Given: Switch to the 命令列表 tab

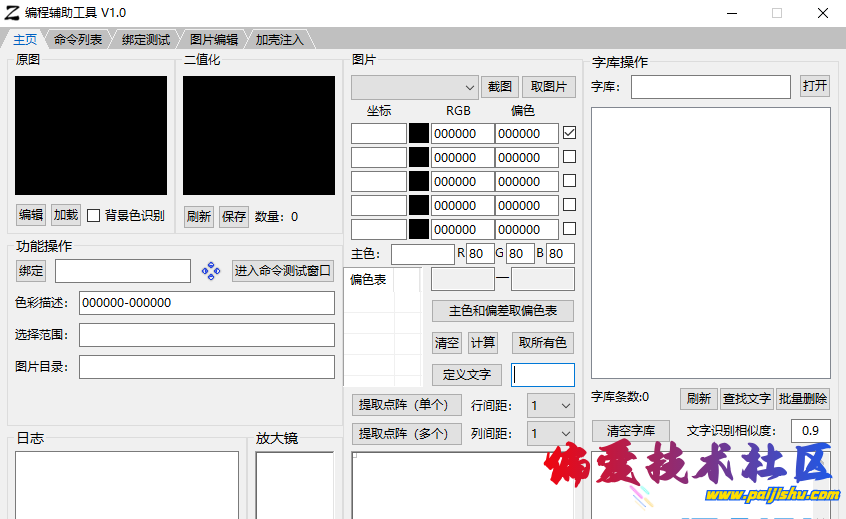Looking at the screenshot, I should pyautogui.click(x=78, y=40).
